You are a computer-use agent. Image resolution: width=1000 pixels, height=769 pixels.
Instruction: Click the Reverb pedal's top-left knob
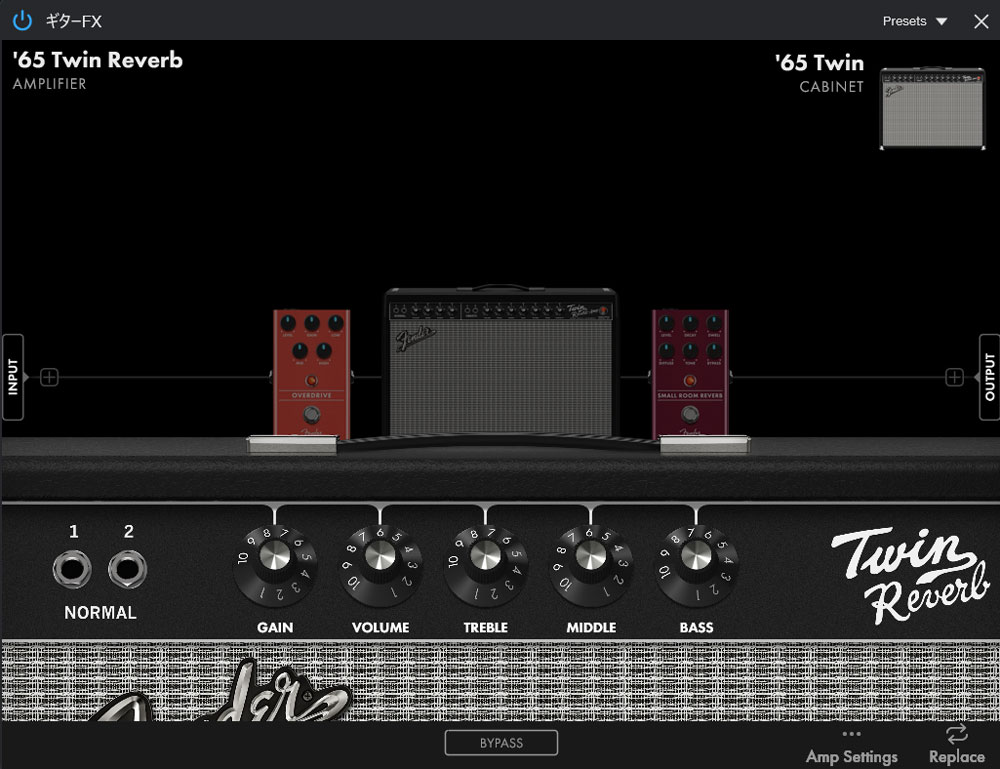pos(666,323)
